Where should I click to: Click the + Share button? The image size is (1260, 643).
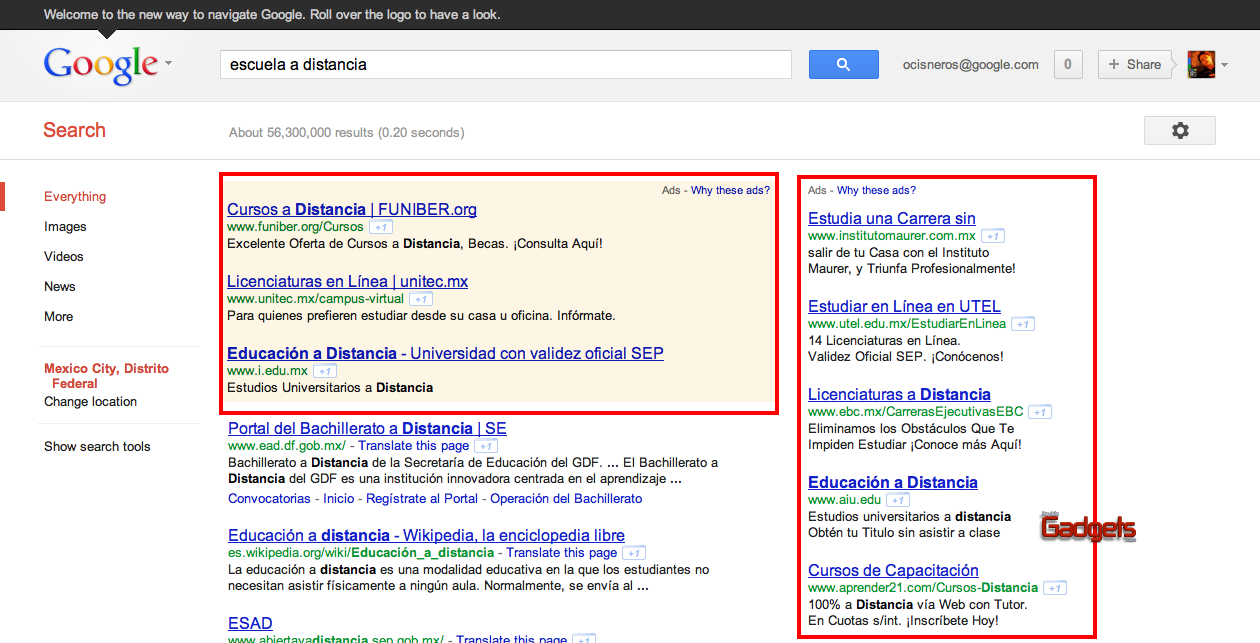coord(1135,64)
